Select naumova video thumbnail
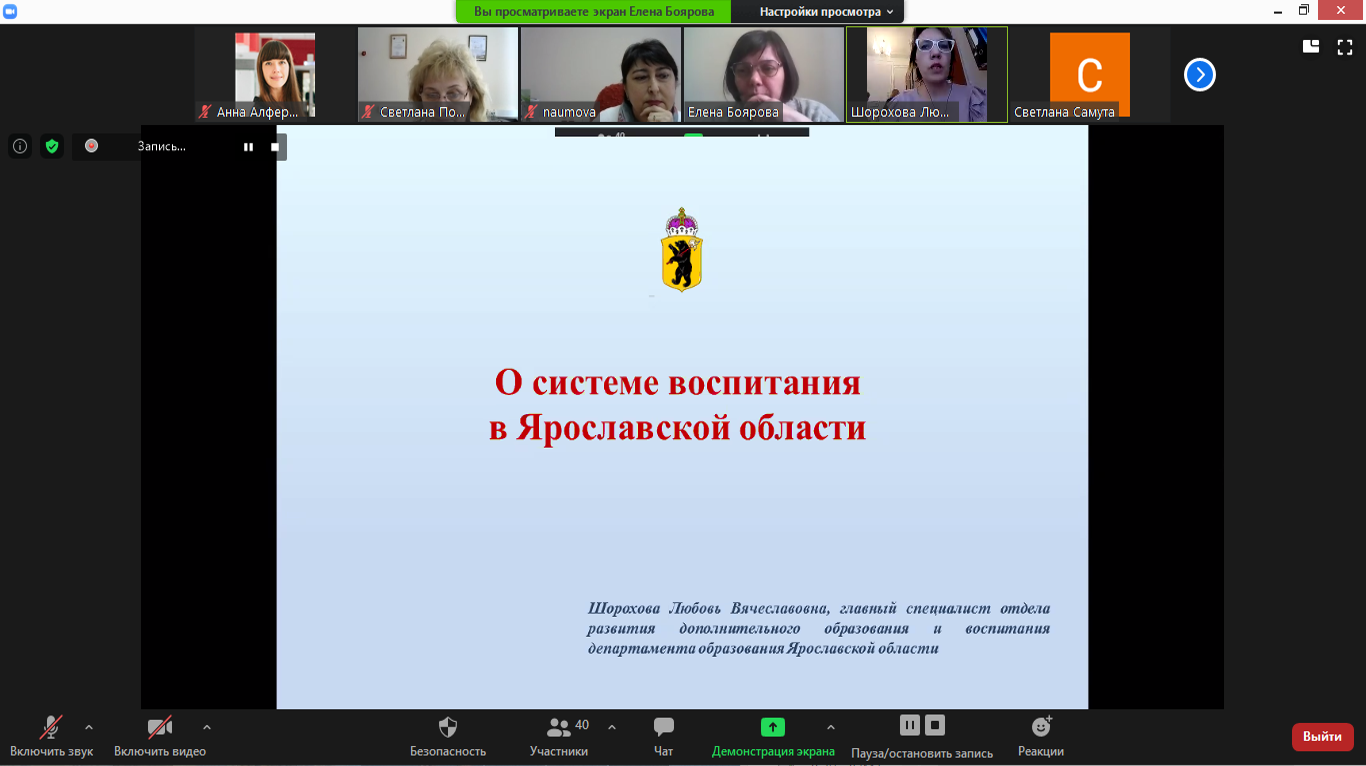Image resolution: width=1366 pixels, height=766 pixels. click(x=601, y=75)
